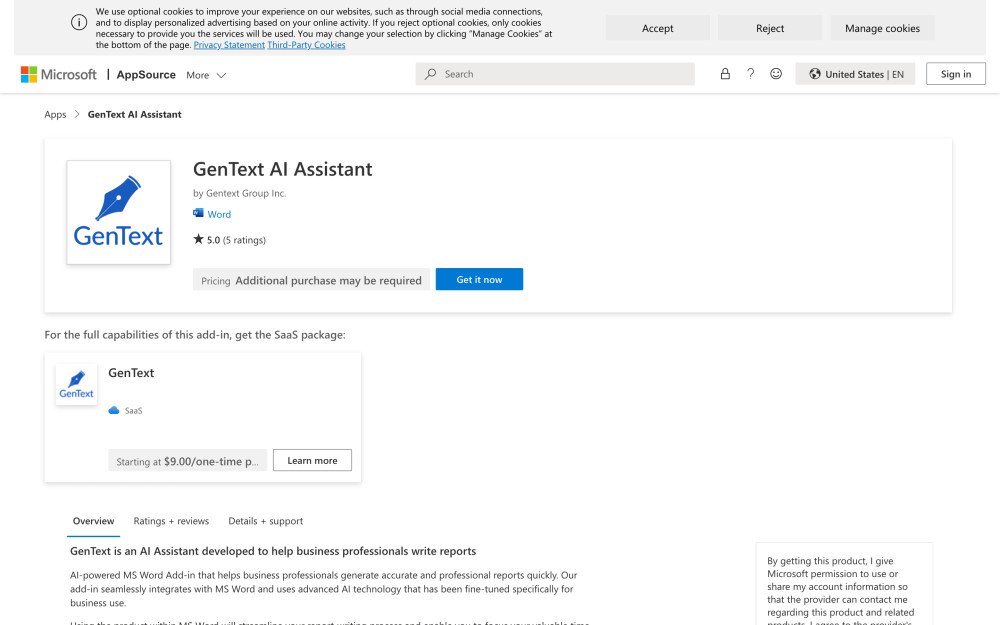Click the Get it now button
This screenshot has width=1000, height=625.
(x=479, y=280)
